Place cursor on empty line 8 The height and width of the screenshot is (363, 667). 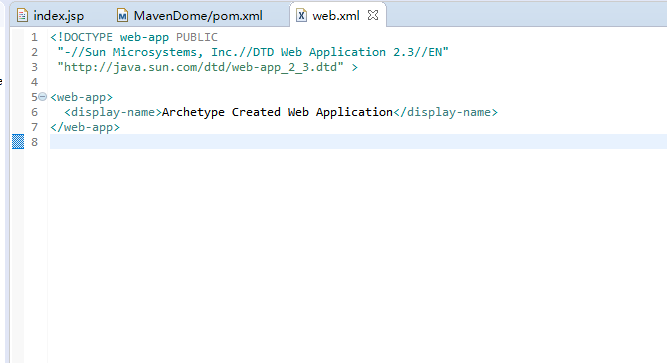tap(358, 142)
